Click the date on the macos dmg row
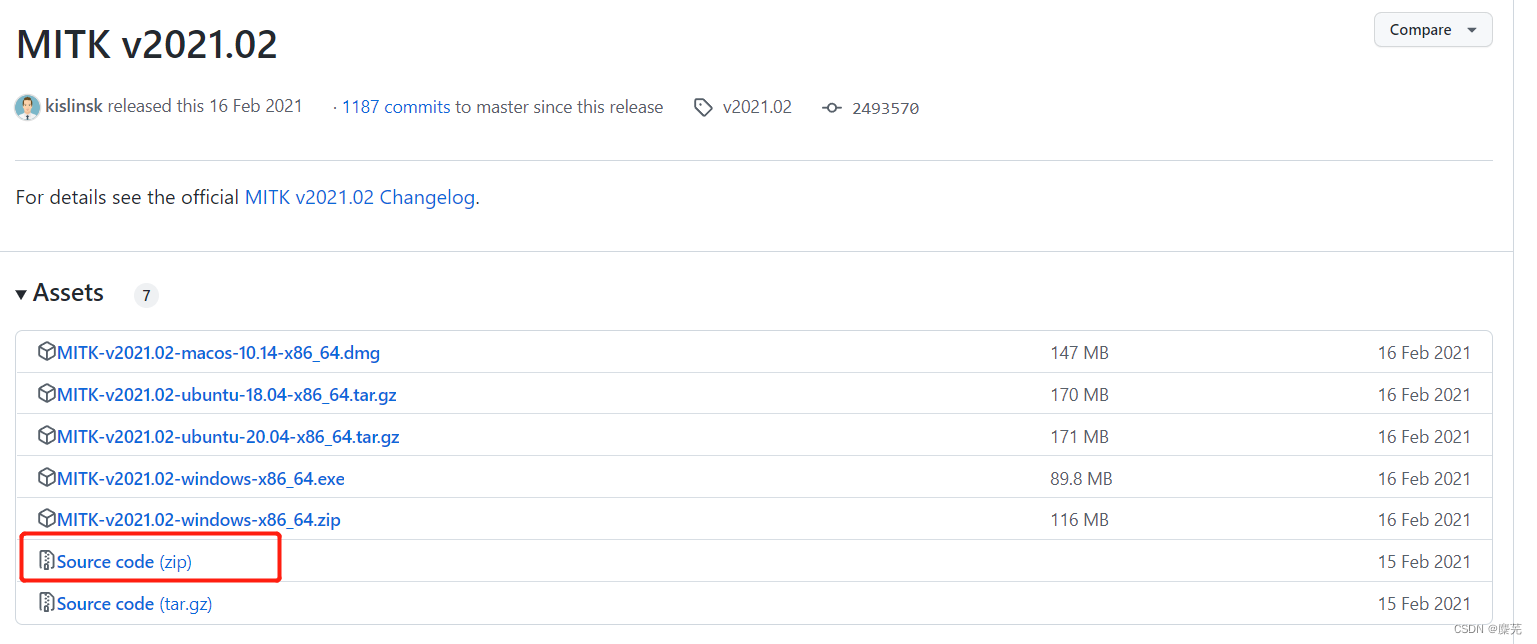The height and width of the screenshot is (644, 1537). (1424, 353)
